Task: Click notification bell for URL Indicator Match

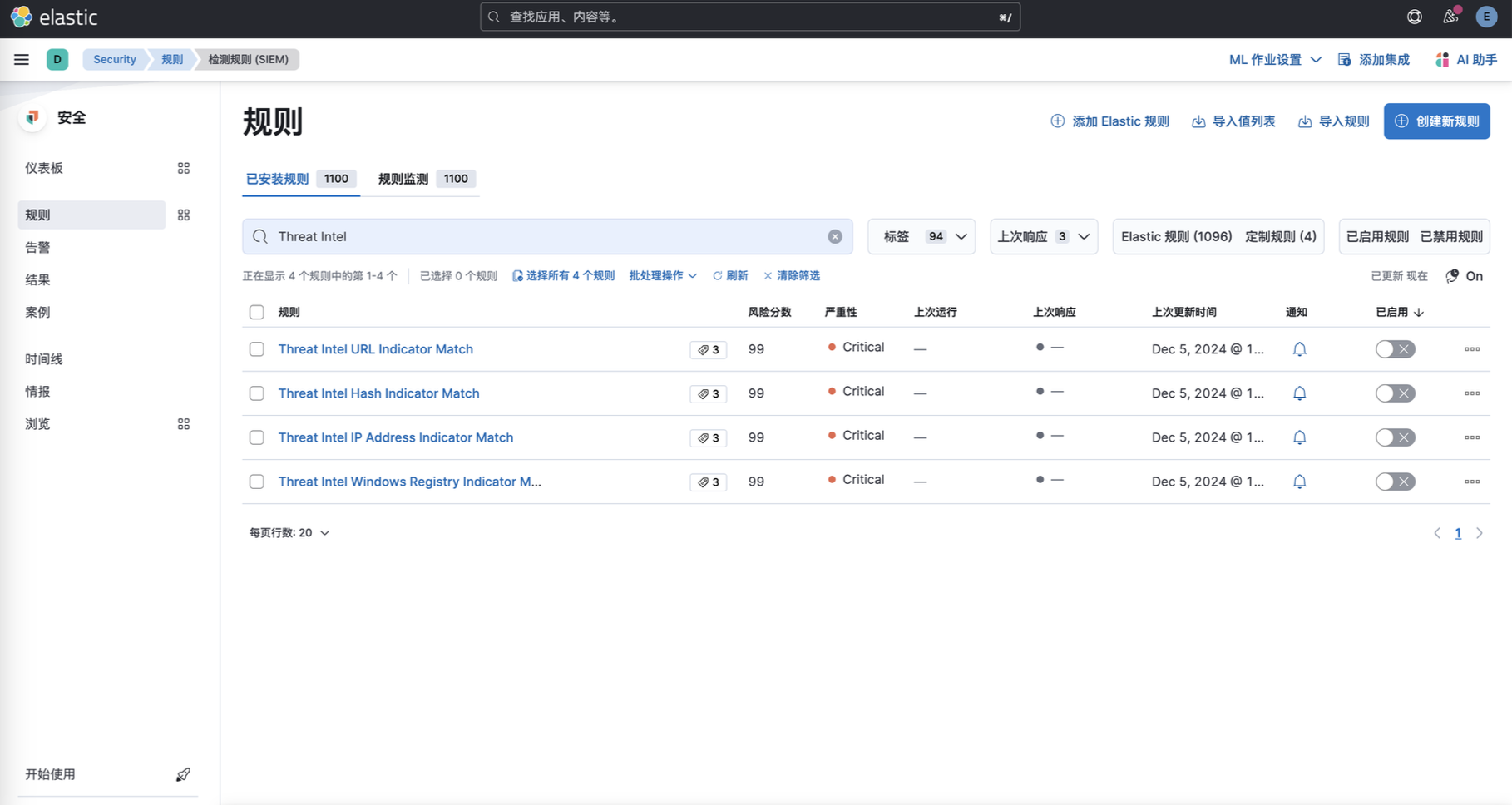Action: coord(1299,349)
